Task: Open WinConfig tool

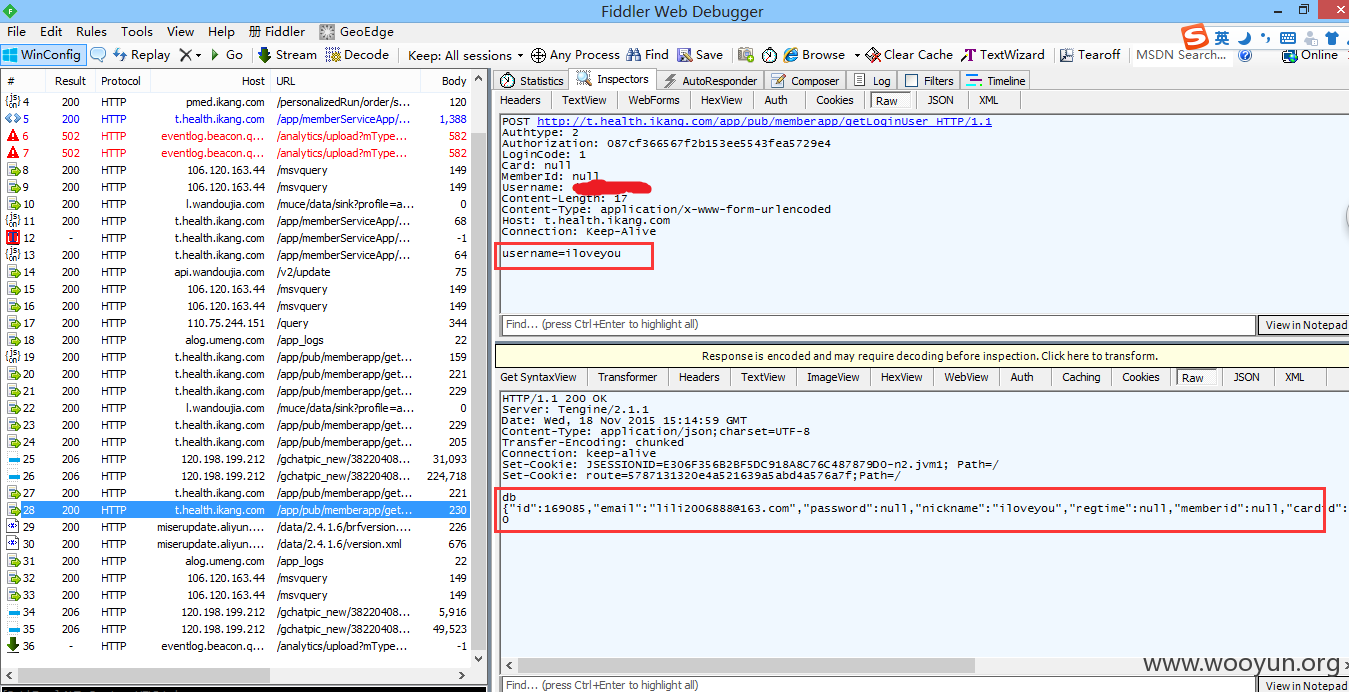Action: 43,55
